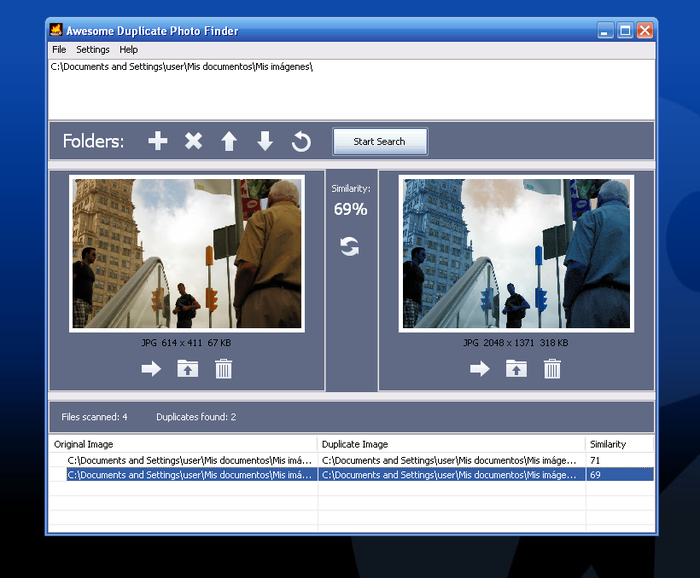This screenshot has height=578, width=700.
Task: Click the right arrow under the left image
Action: coord(151,369)
